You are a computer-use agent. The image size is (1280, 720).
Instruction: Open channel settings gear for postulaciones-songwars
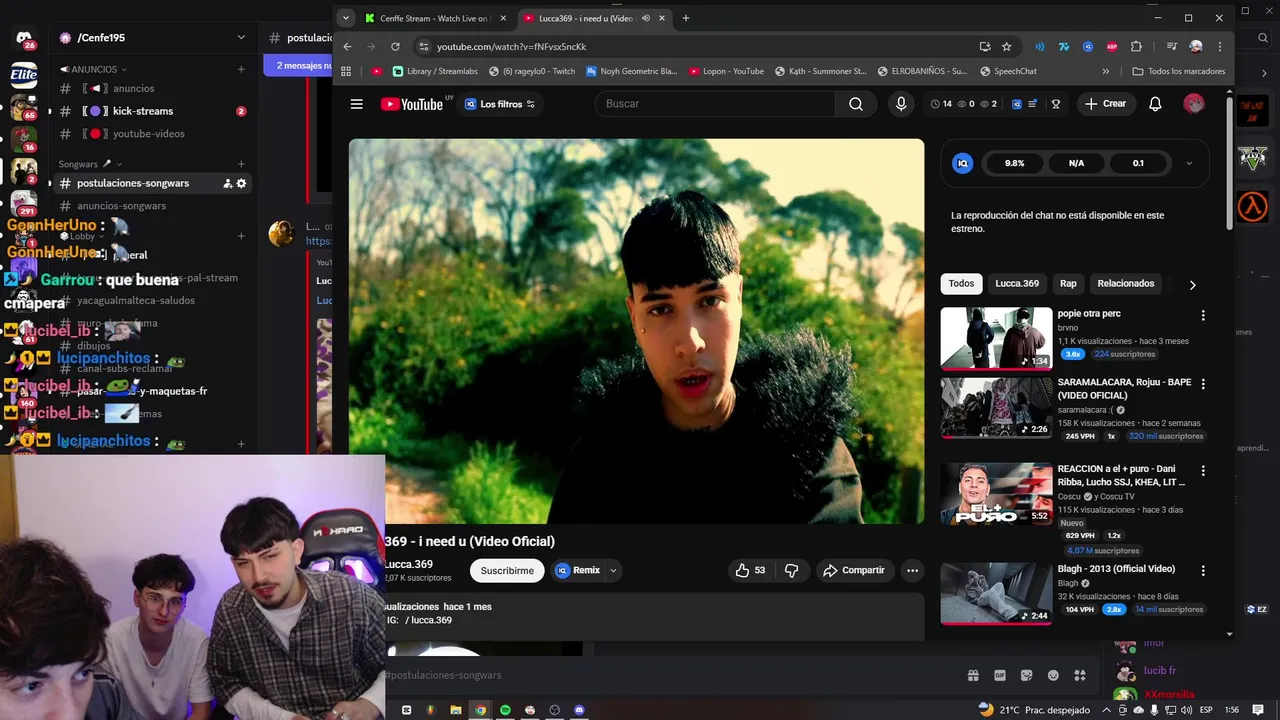point(241,183)
